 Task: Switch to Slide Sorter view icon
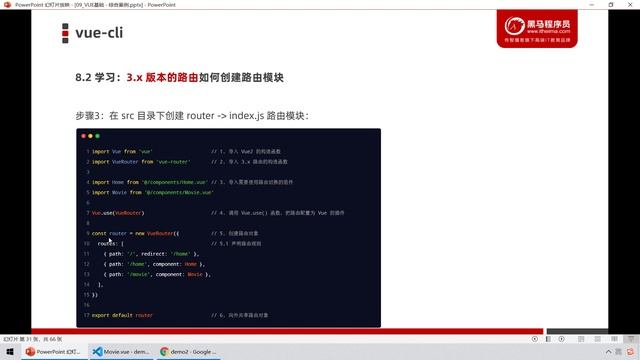pos(598,339)
